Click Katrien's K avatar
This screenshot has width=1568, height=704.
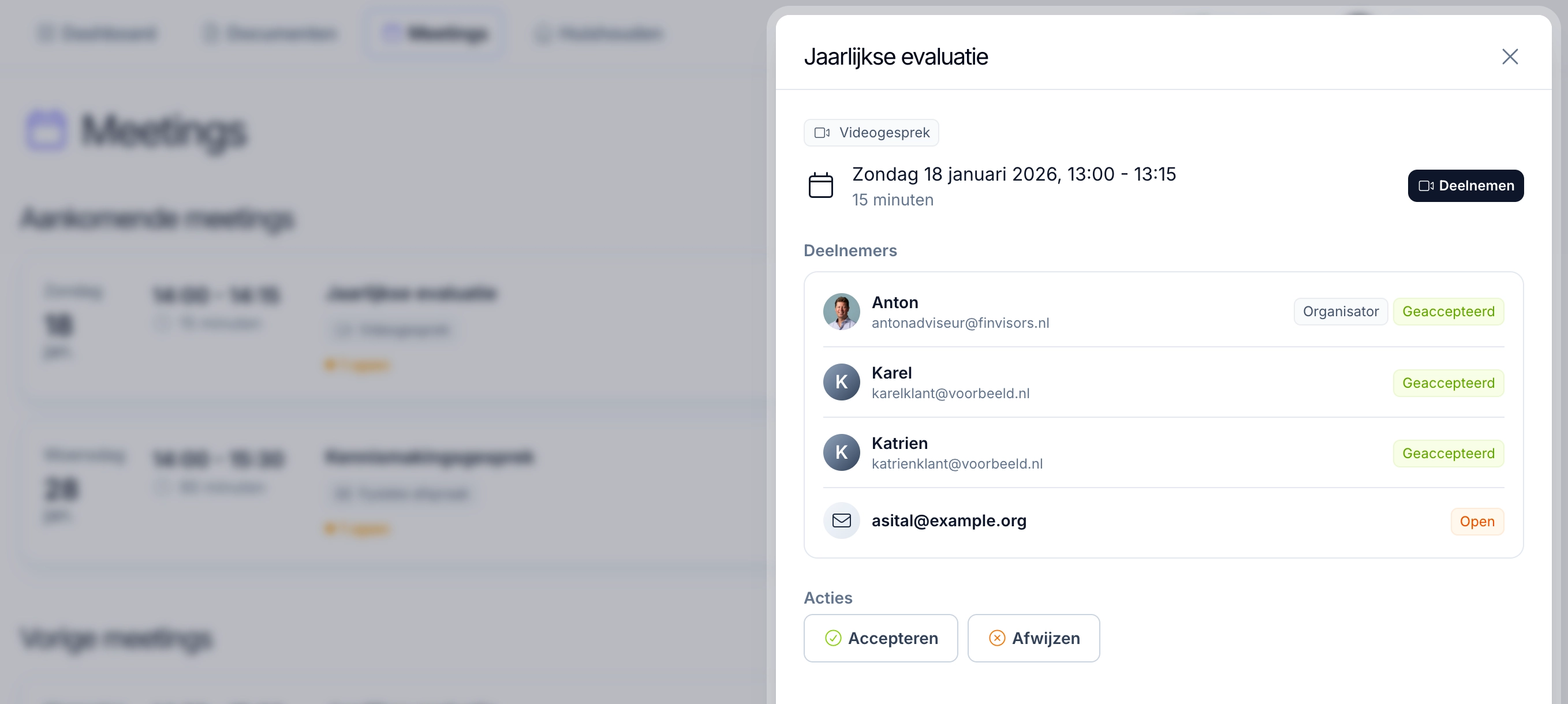[x=841, y=452]
